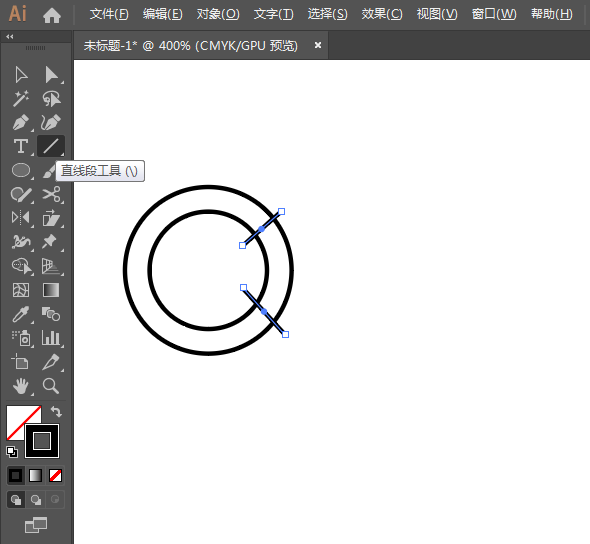Image resolution: width=590 pixels, height=544 pixels.
Task: Close the 未标题-1 document tab
Action: [318, 45]
